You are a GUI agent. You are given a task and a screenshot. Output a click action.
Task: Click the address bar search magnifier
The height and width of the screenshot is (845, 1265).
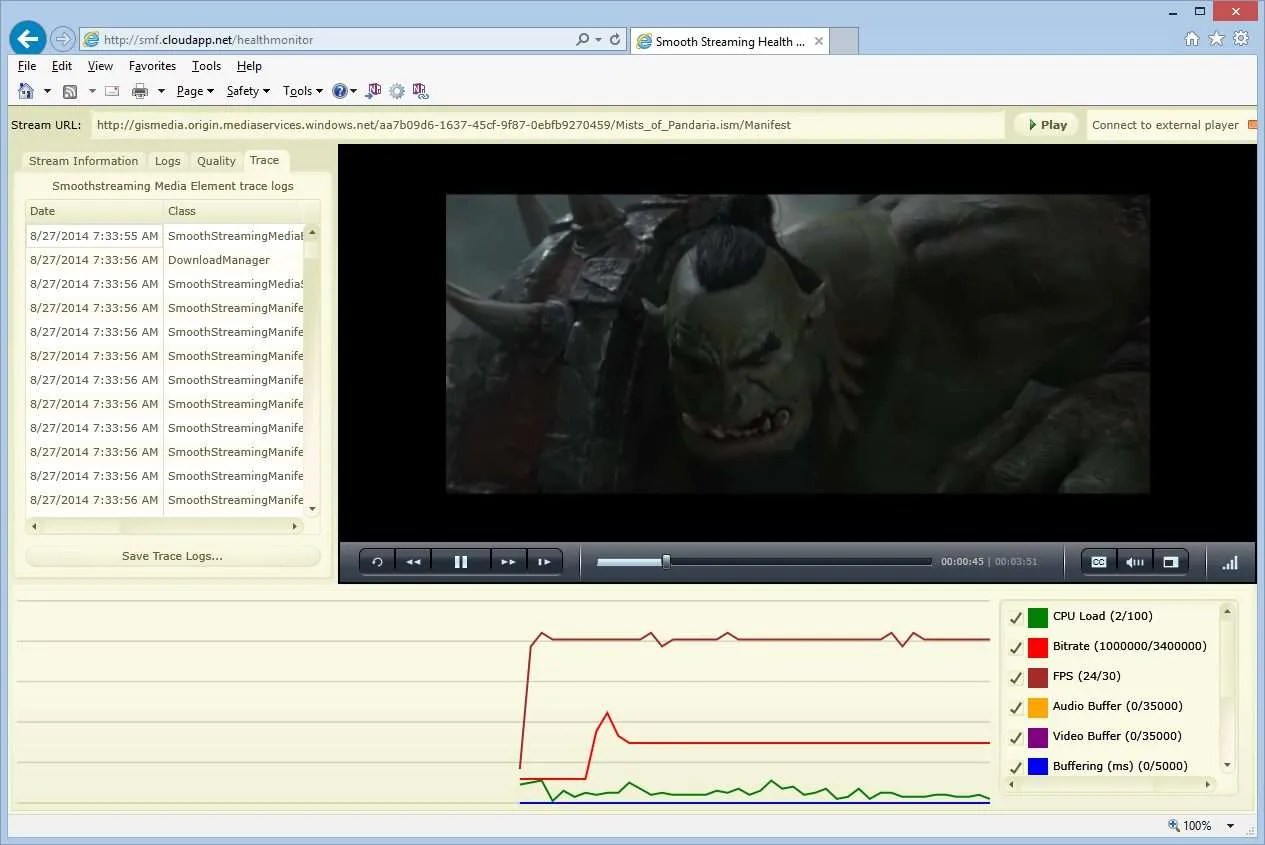pos(583,40)
